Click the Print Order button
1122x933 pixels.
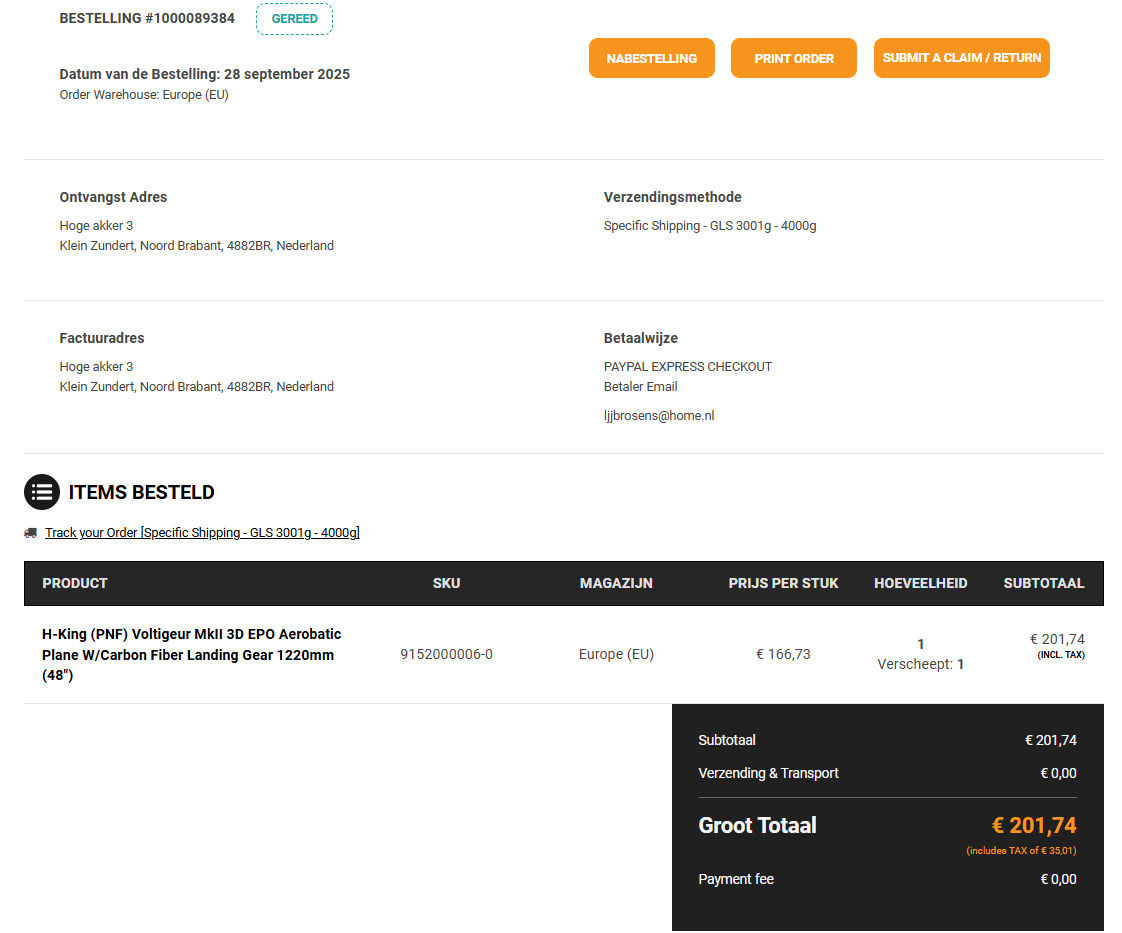[x=793, y=58]
